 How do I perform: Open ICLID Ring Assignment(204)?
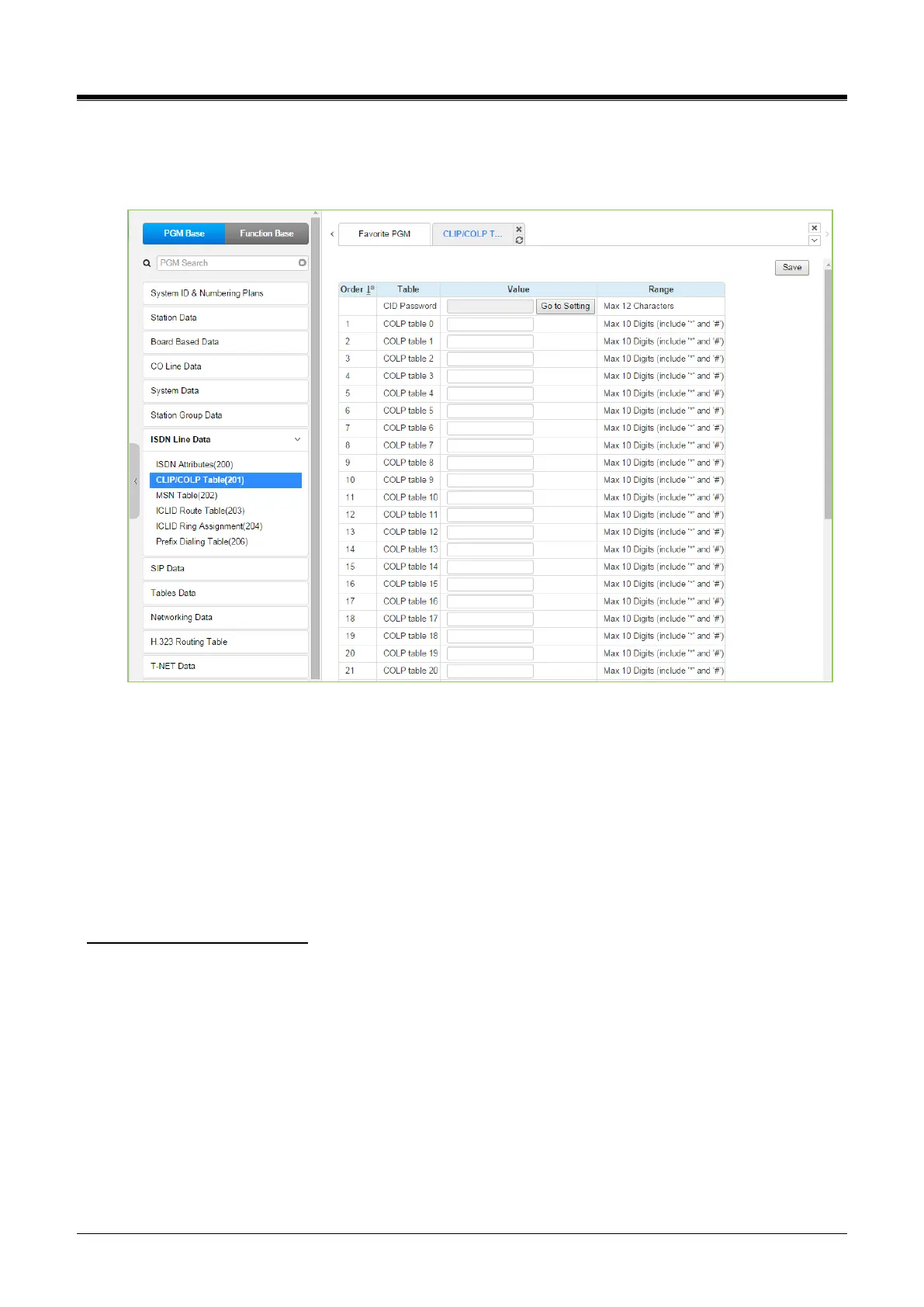pos(209,526)
